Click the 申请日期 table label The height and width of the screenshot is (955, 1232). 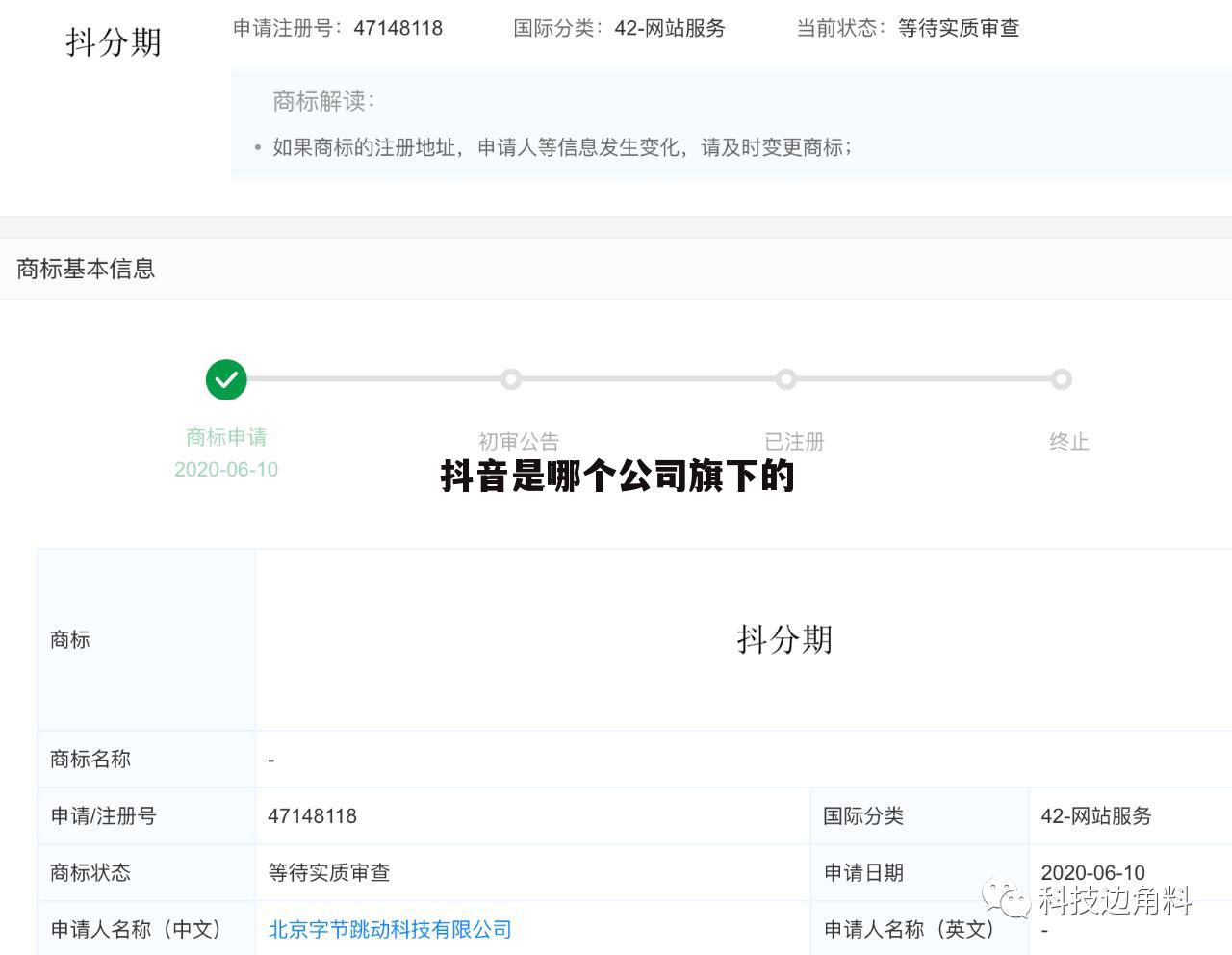[863, 872]
